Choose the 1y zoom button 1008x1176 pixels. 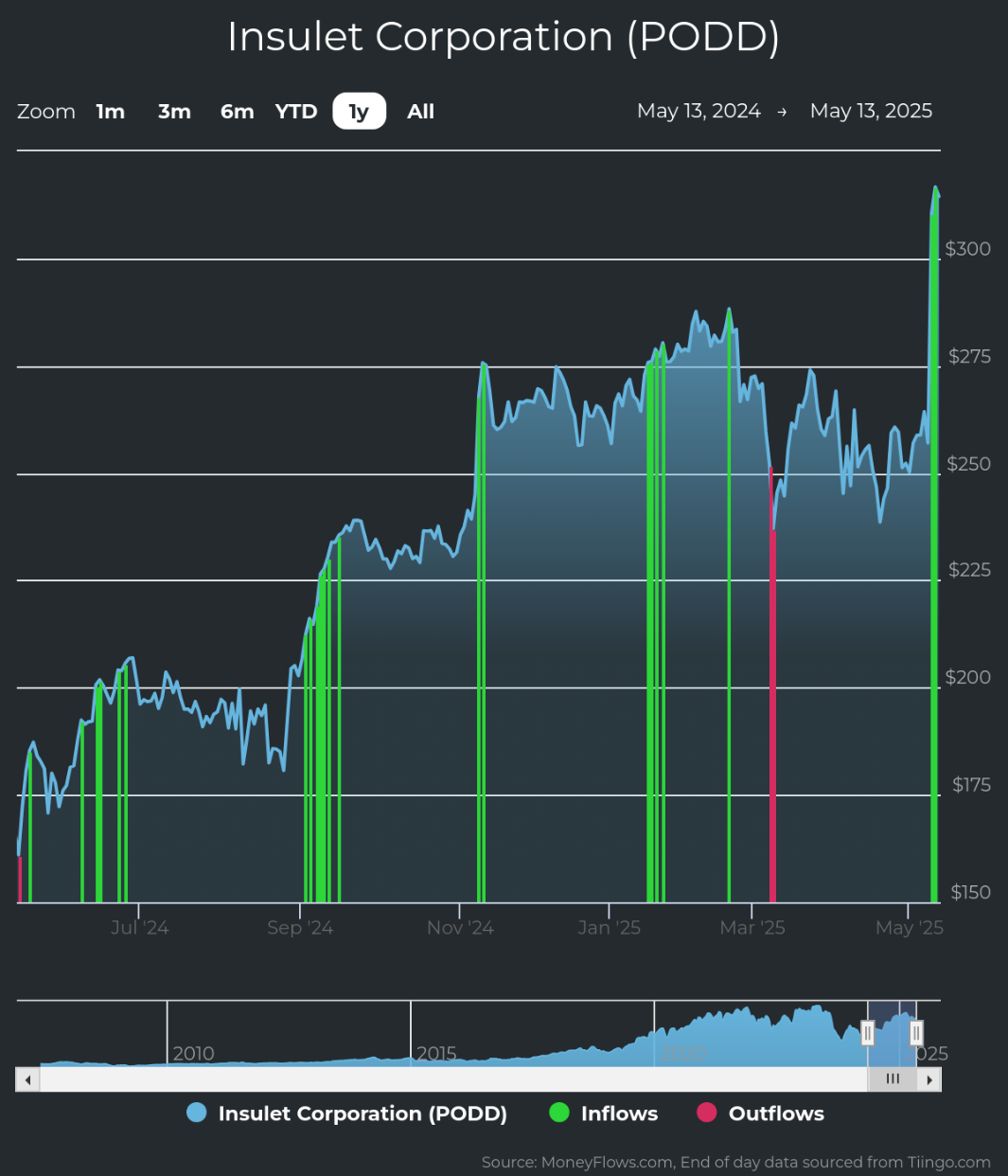[x=359, y=112]
